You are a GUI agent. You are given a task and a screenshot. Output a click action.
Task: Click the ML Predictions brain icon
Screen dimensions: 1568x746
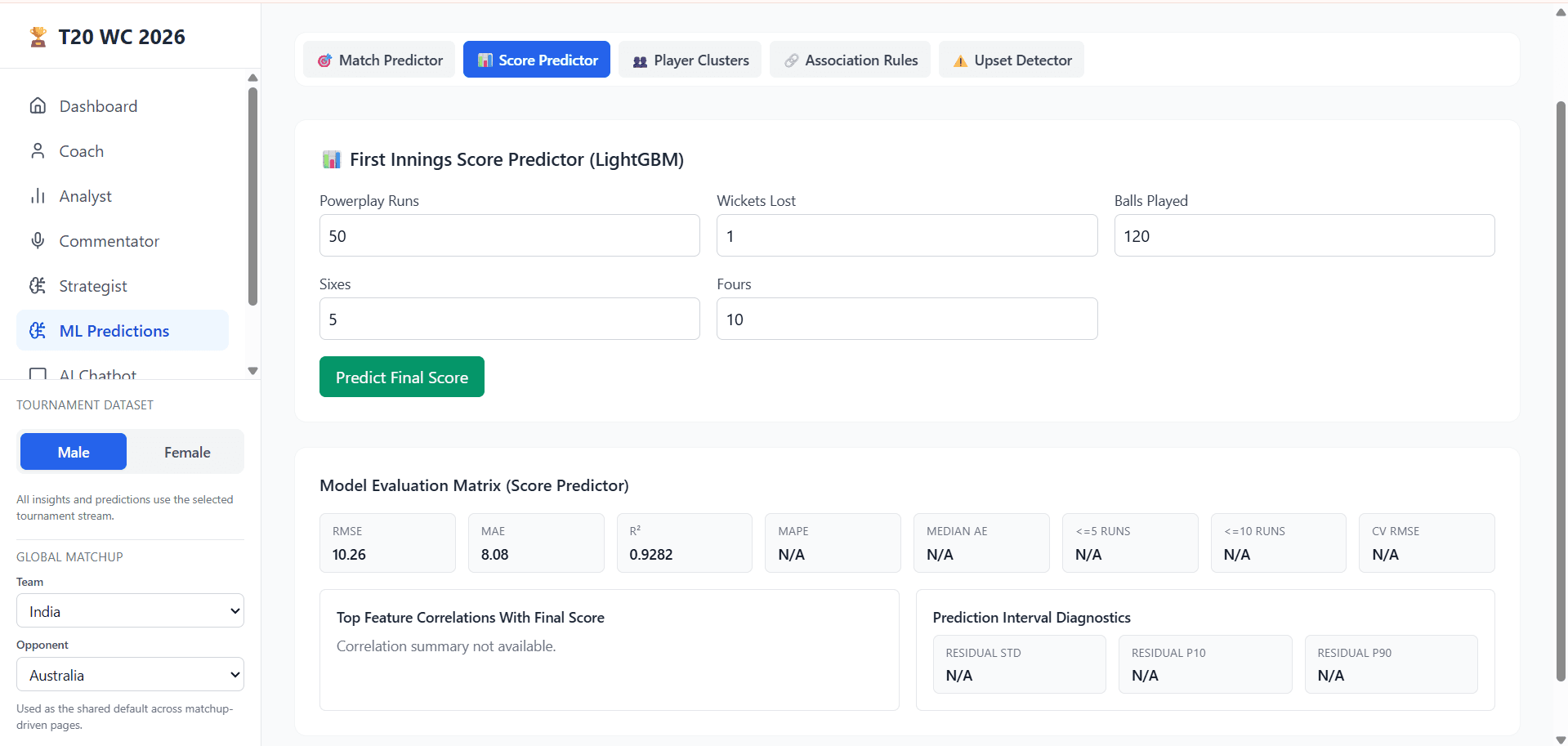tap(38, 331)
